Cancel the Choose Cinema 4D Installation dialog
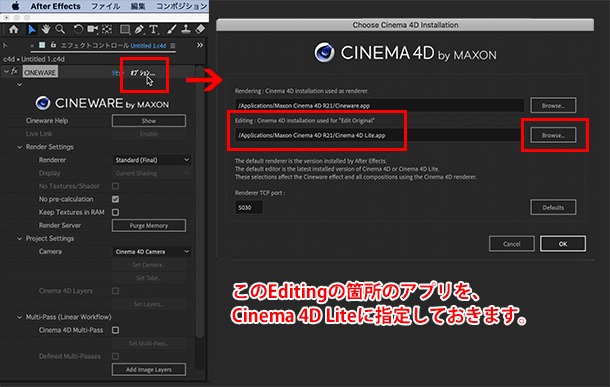 (512, 244)
